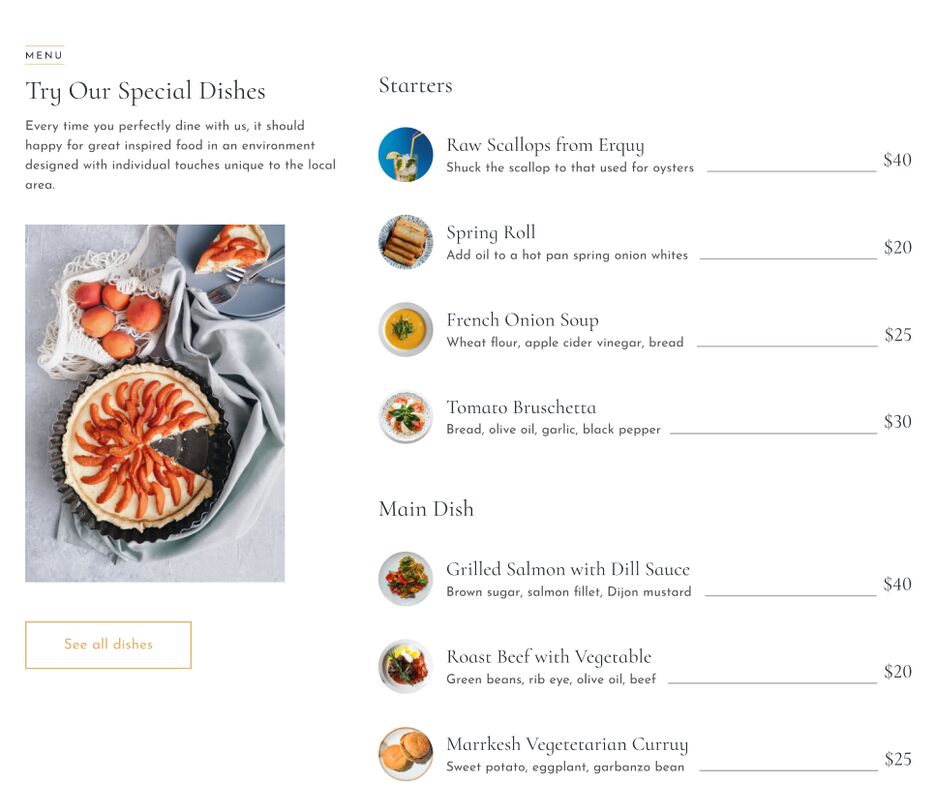
Task: Open Grilled Salmon with Dill Sauce title
Action: (568, 569)
